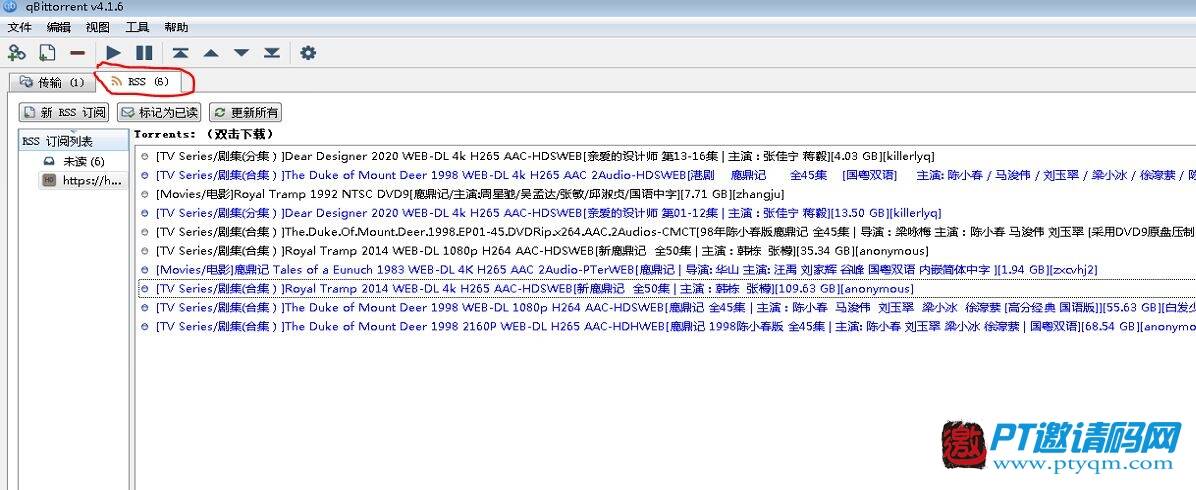Switch to the RSS (6) tab

pyautogui.click(x=140, y=81)
